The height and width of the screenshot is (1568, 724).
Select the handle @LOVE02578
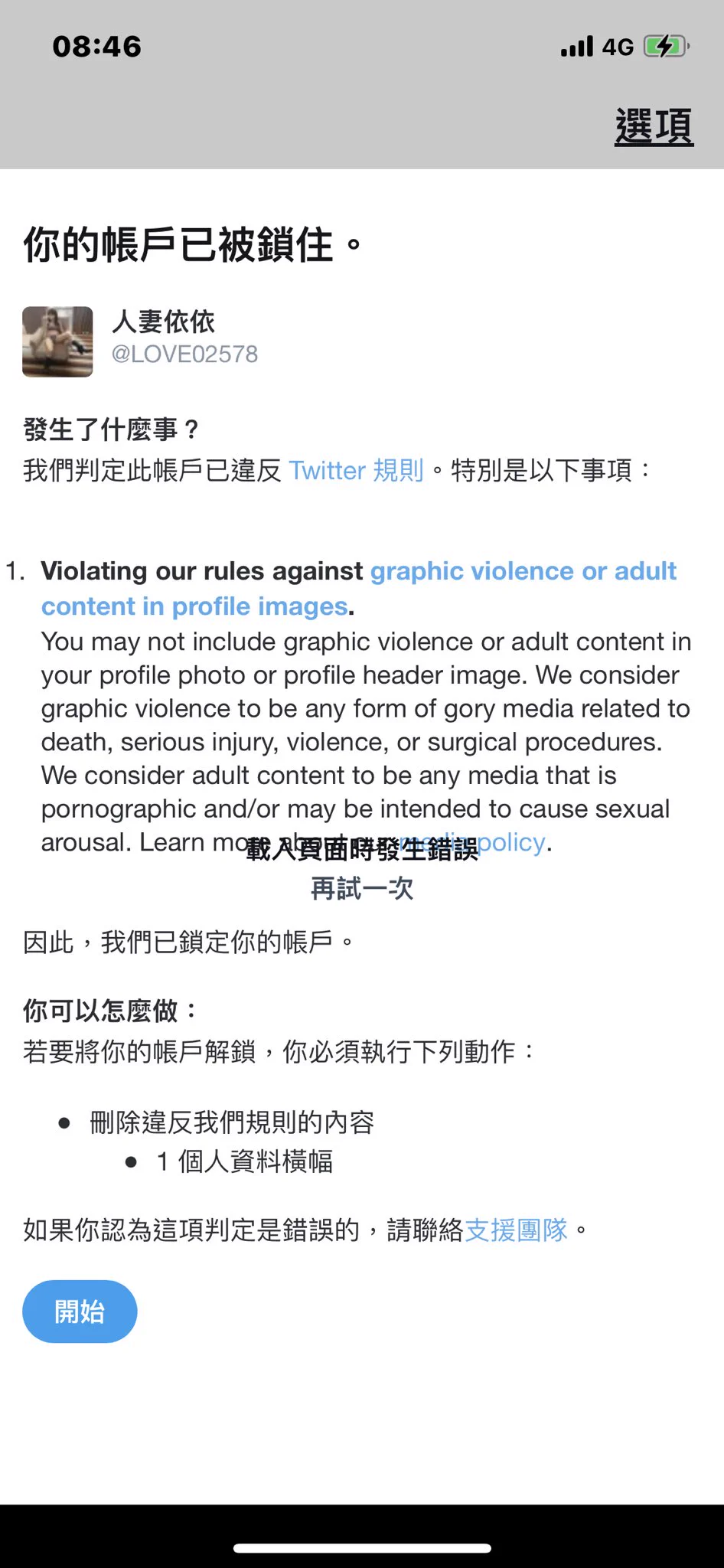(x=184, y=354)
